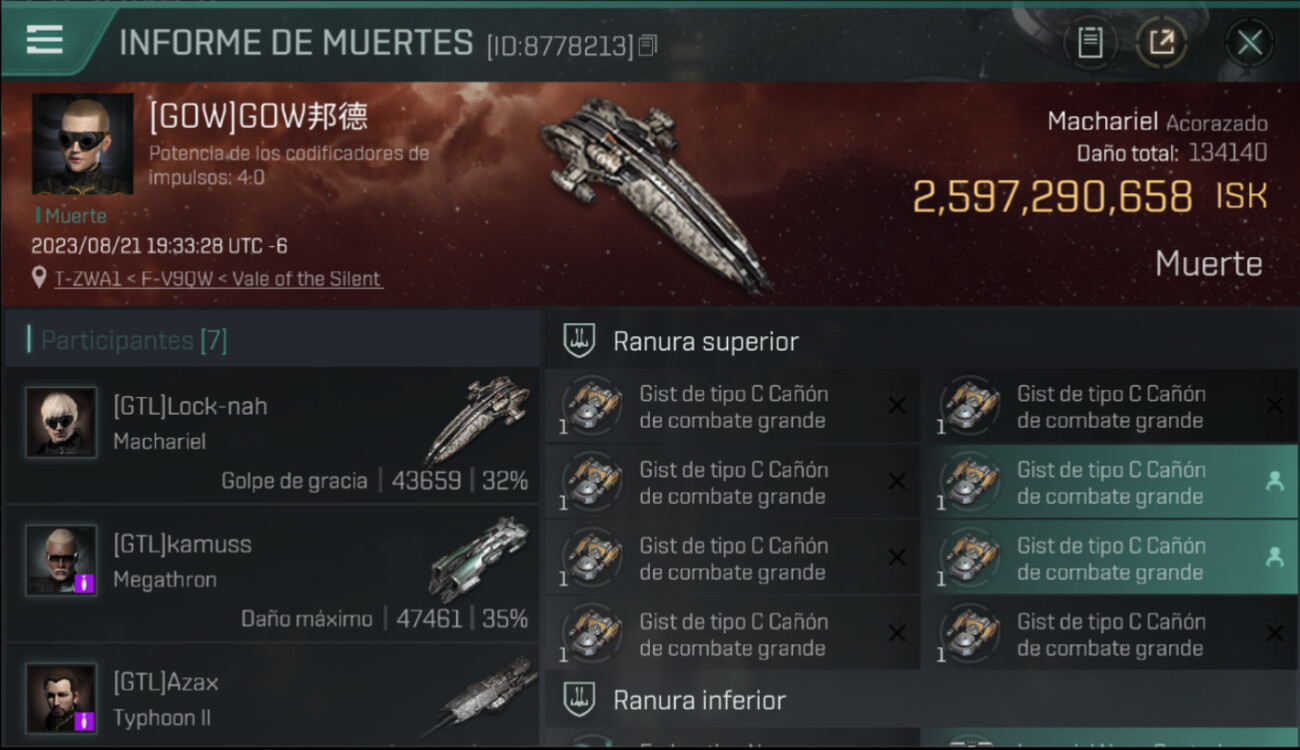Click the Ranura superior shield icon
Screen dimensions: 1300x750
(x=580, y=341)
